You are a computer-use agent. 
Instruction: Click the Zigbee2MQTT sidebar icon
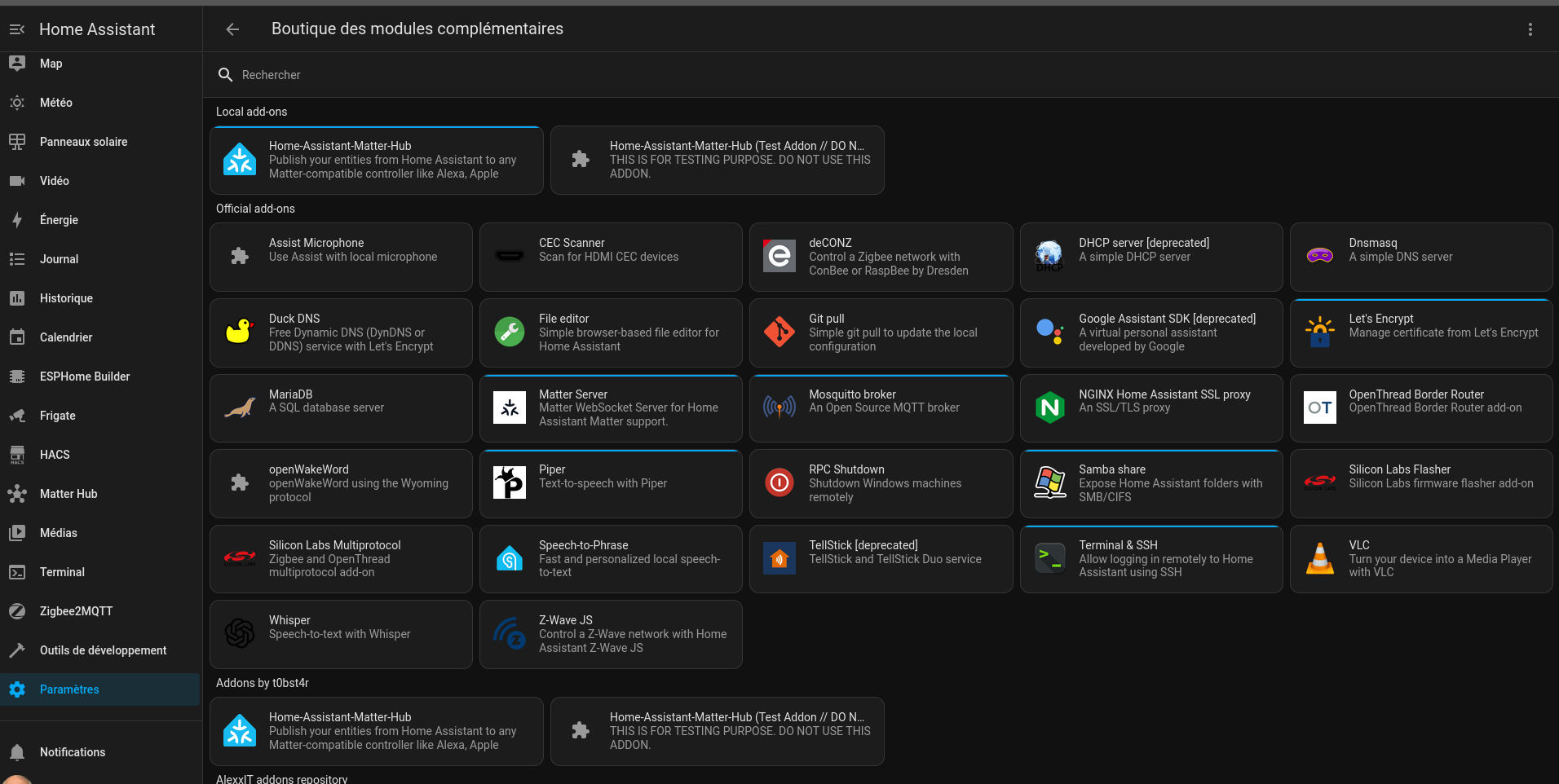click(17, 611)
